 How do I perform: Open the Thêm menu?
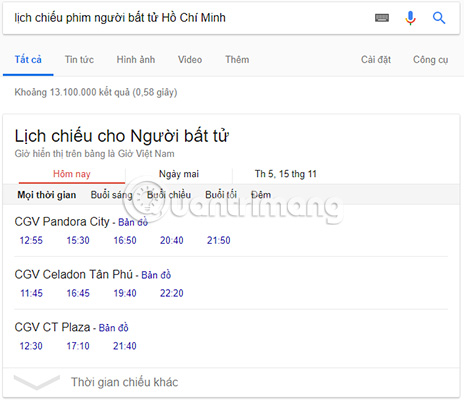click(237, 60)
